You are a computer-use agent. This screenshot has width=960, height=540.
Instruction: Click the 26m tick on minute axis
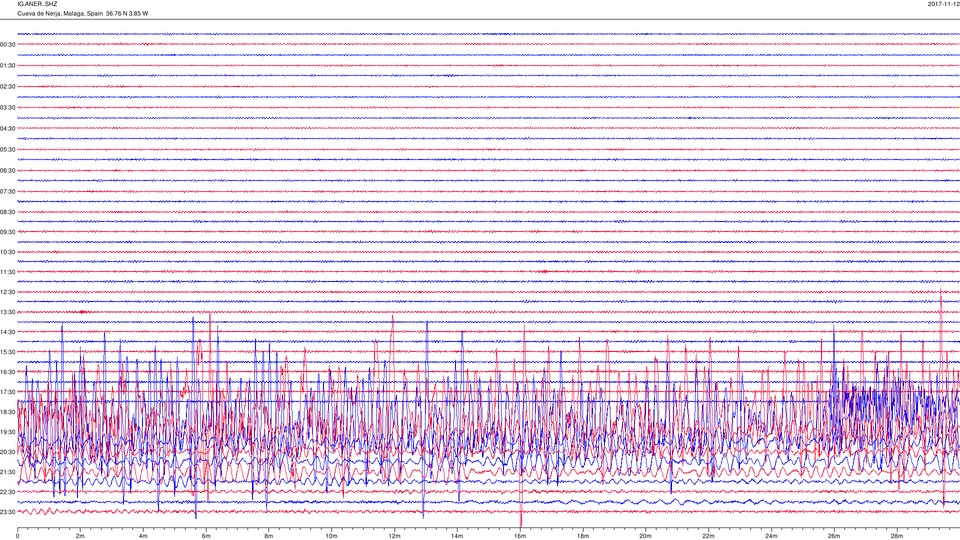(834, 536)
